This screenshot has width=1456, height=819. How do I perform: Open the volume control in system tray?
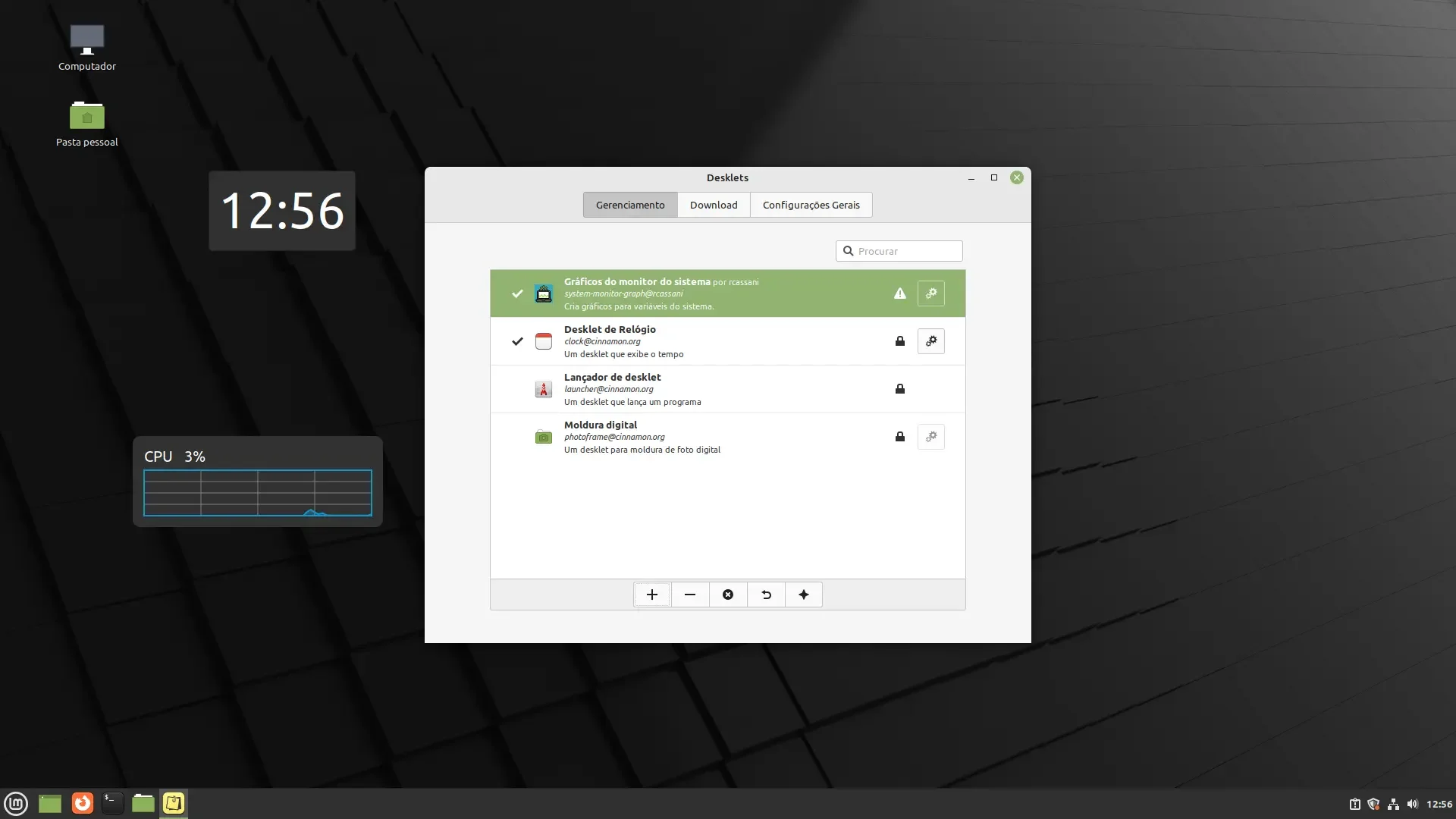[1412, 804]
